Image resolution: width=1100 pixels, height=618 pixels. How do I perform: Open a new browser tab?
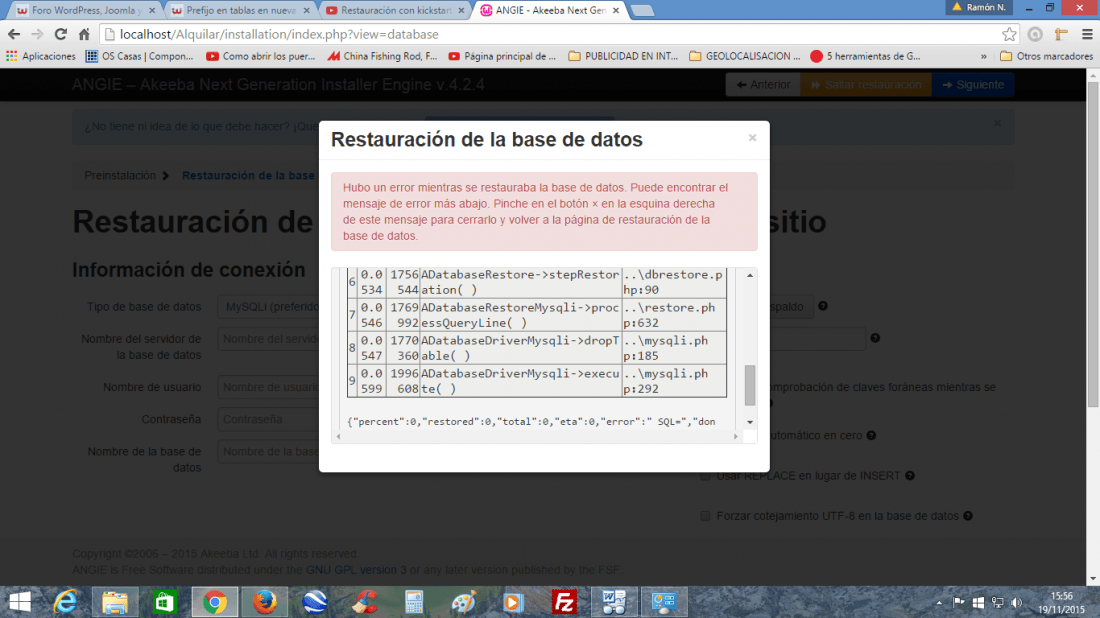tap(642, 11)
